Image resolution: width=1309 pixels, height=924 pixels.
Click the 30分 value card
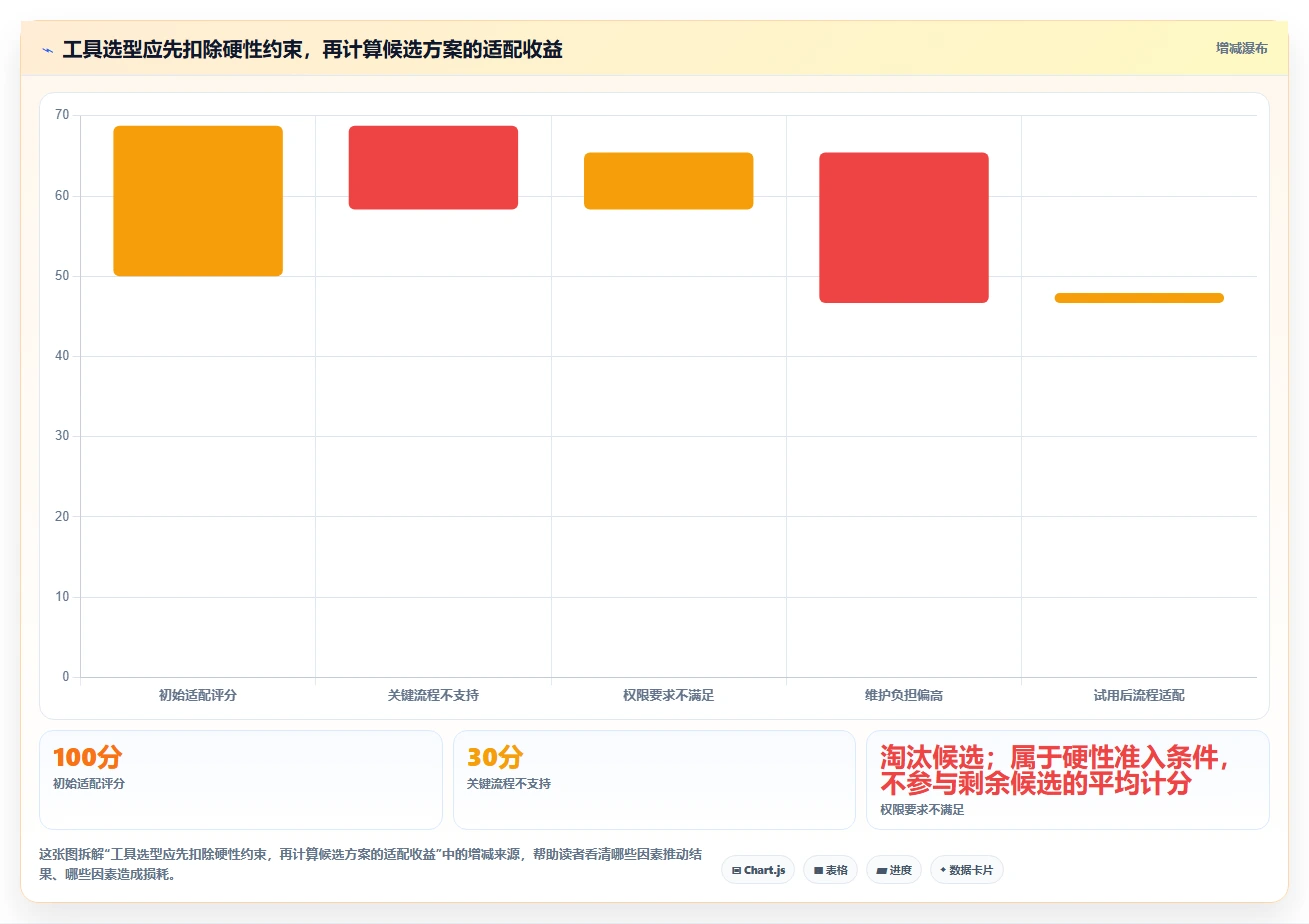(654, 780)
